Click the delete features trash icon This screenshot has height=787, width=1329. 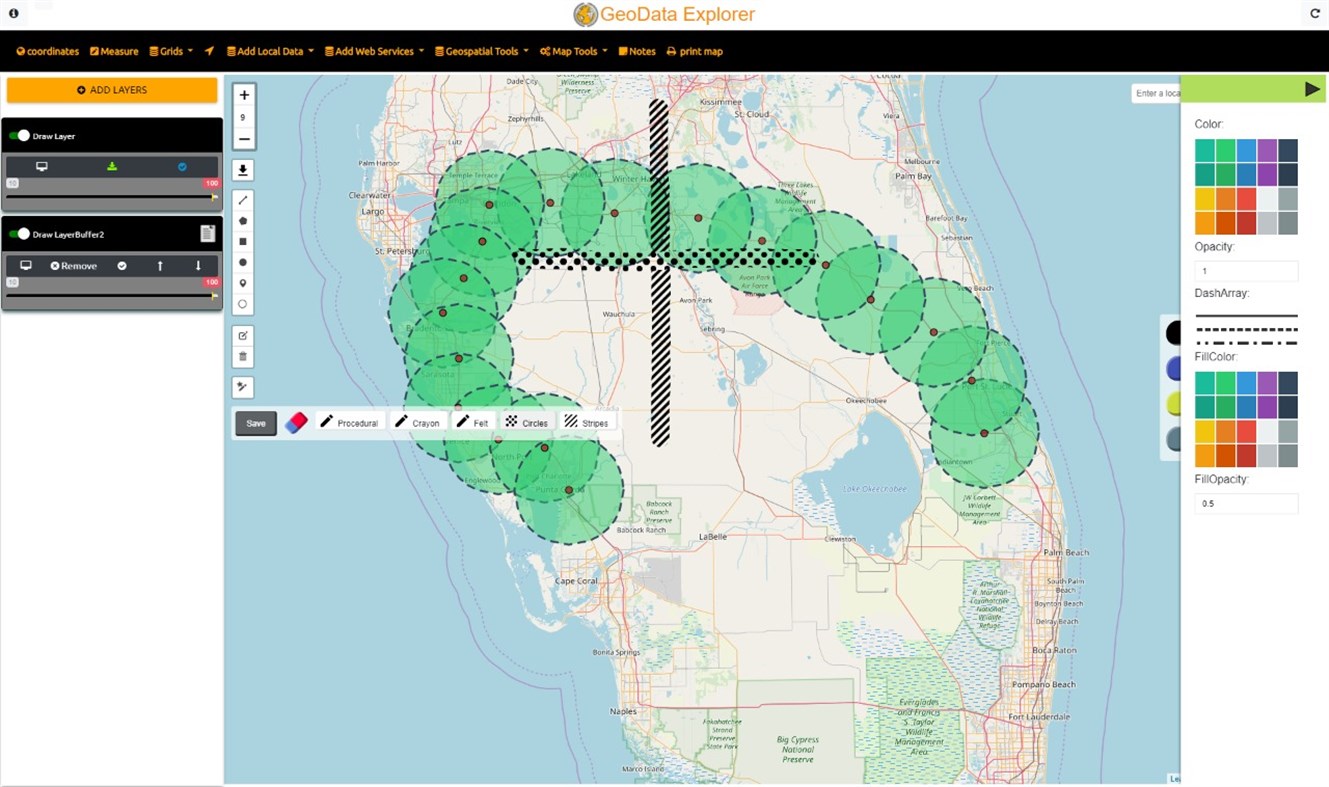pos(242,356)
